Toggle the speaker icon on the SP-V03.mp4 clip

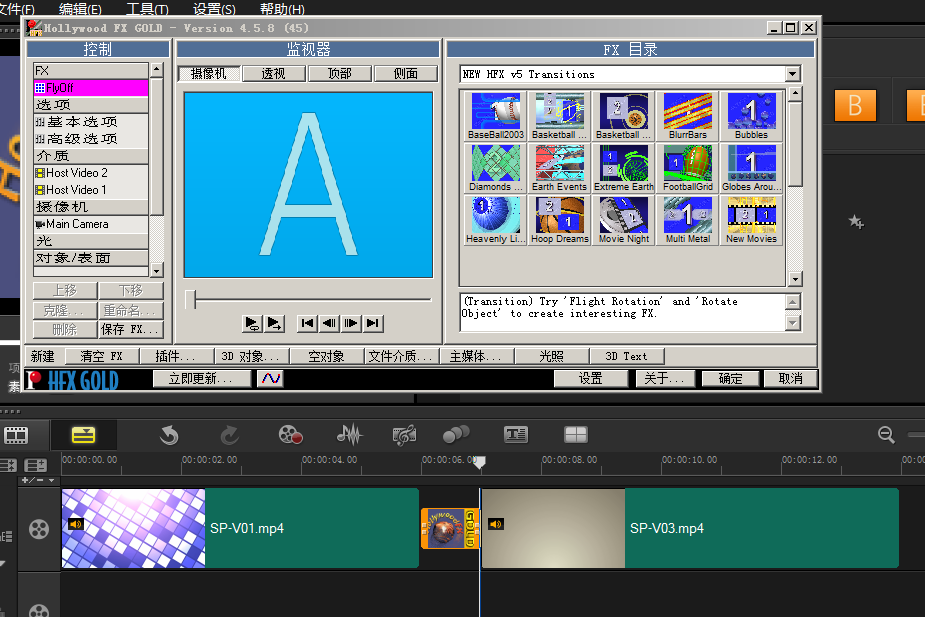tap(496, 524)
